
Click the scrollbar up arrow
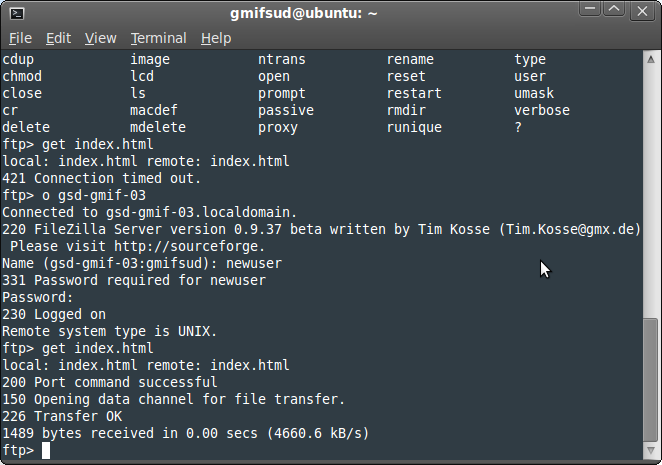651,60
